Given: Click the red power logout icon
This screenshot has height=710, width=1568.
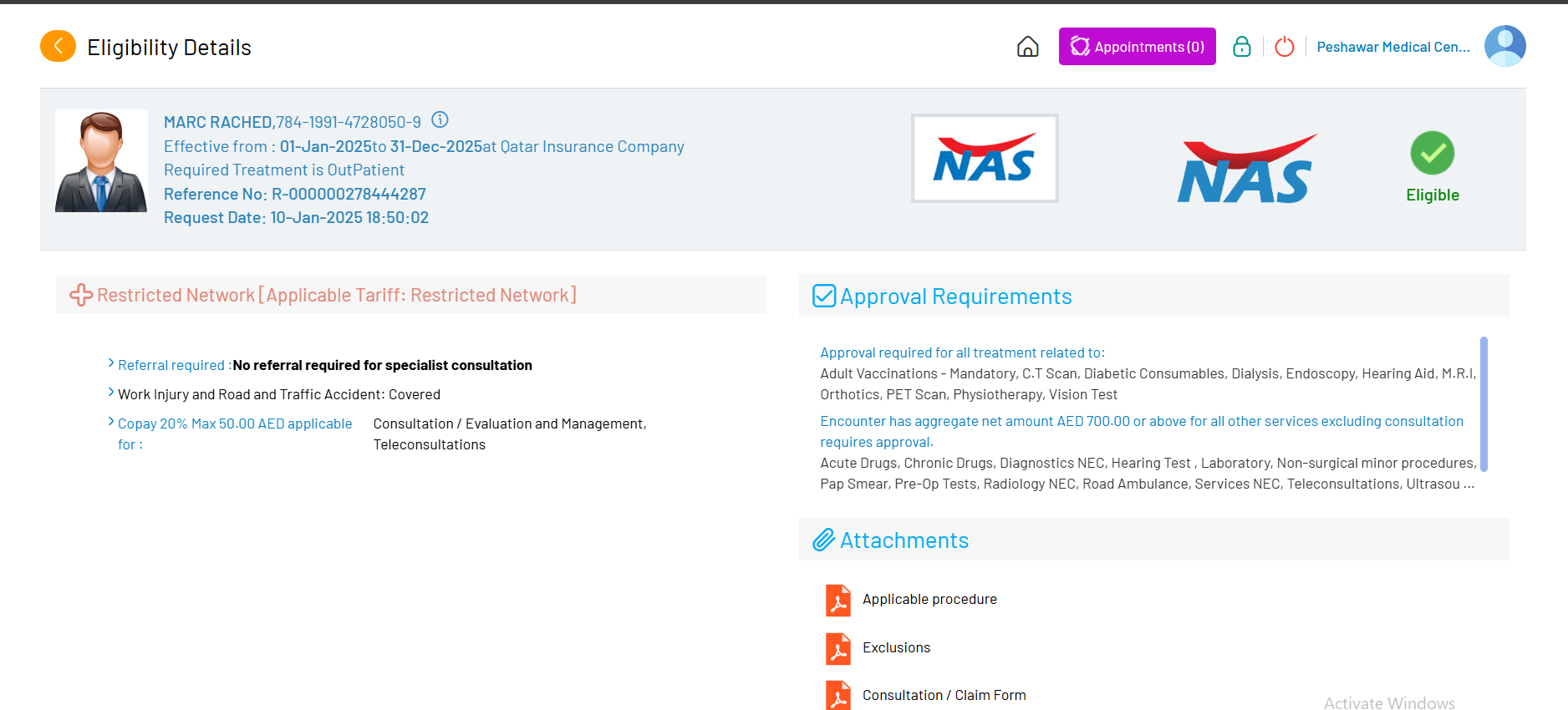Looking at the screenshot, I should point(1285,47).
